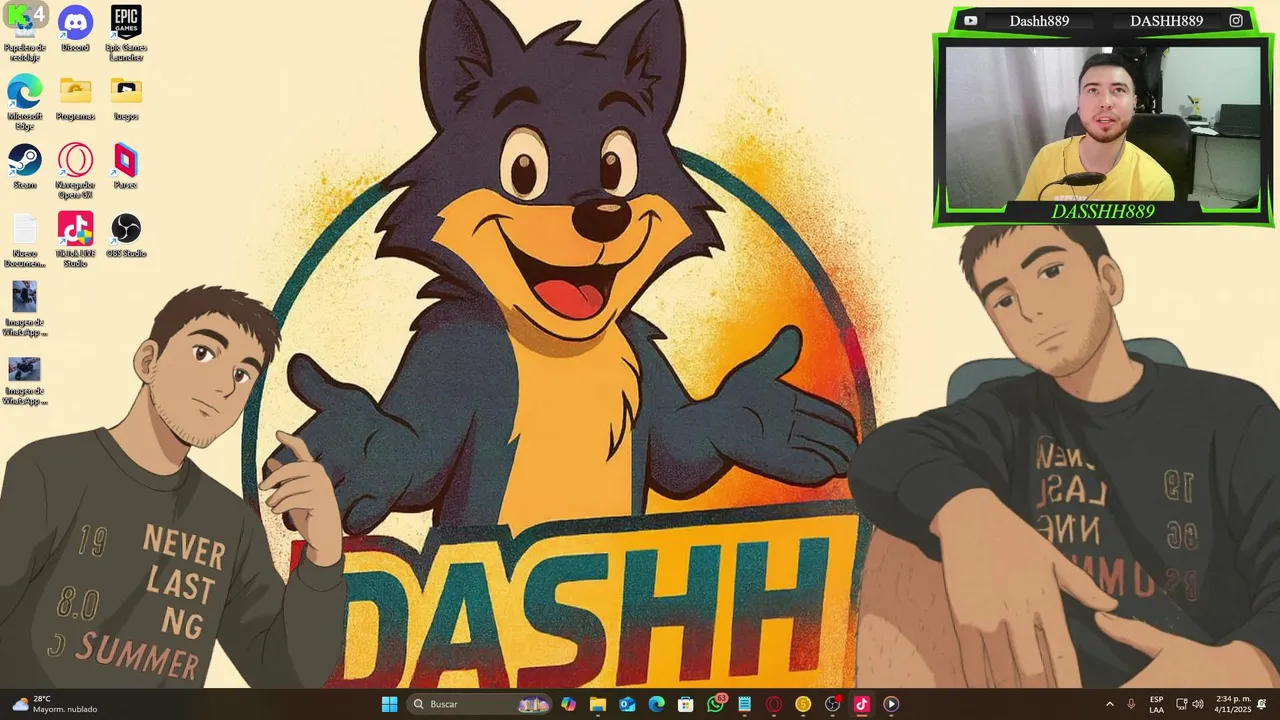This screenshot has height=720, width=1280.
Task: Open the Epic Games Launcher shortcut
Action: click(126, 33)
